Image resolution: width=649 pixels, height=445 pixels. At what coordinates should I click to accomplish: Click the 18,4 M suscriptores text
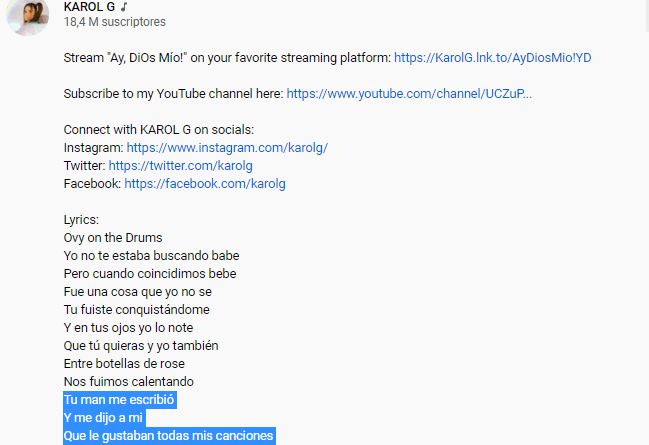click(x=115, y=22)
